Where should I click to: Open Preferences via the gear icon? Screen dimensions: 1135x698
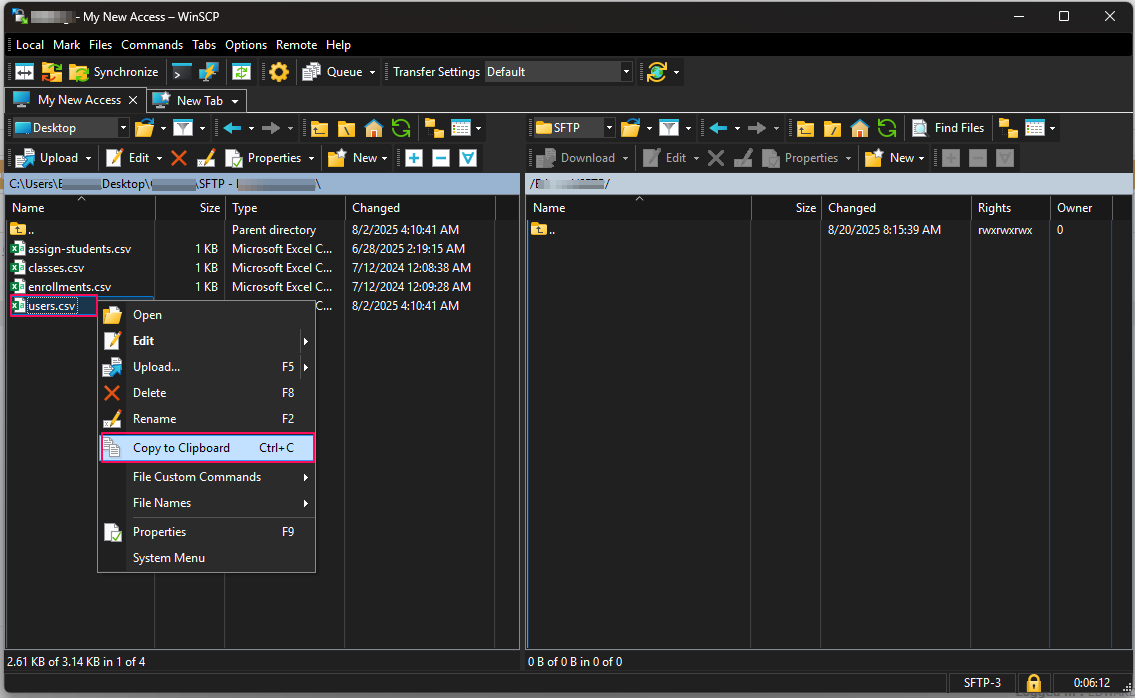coord(278,71)
